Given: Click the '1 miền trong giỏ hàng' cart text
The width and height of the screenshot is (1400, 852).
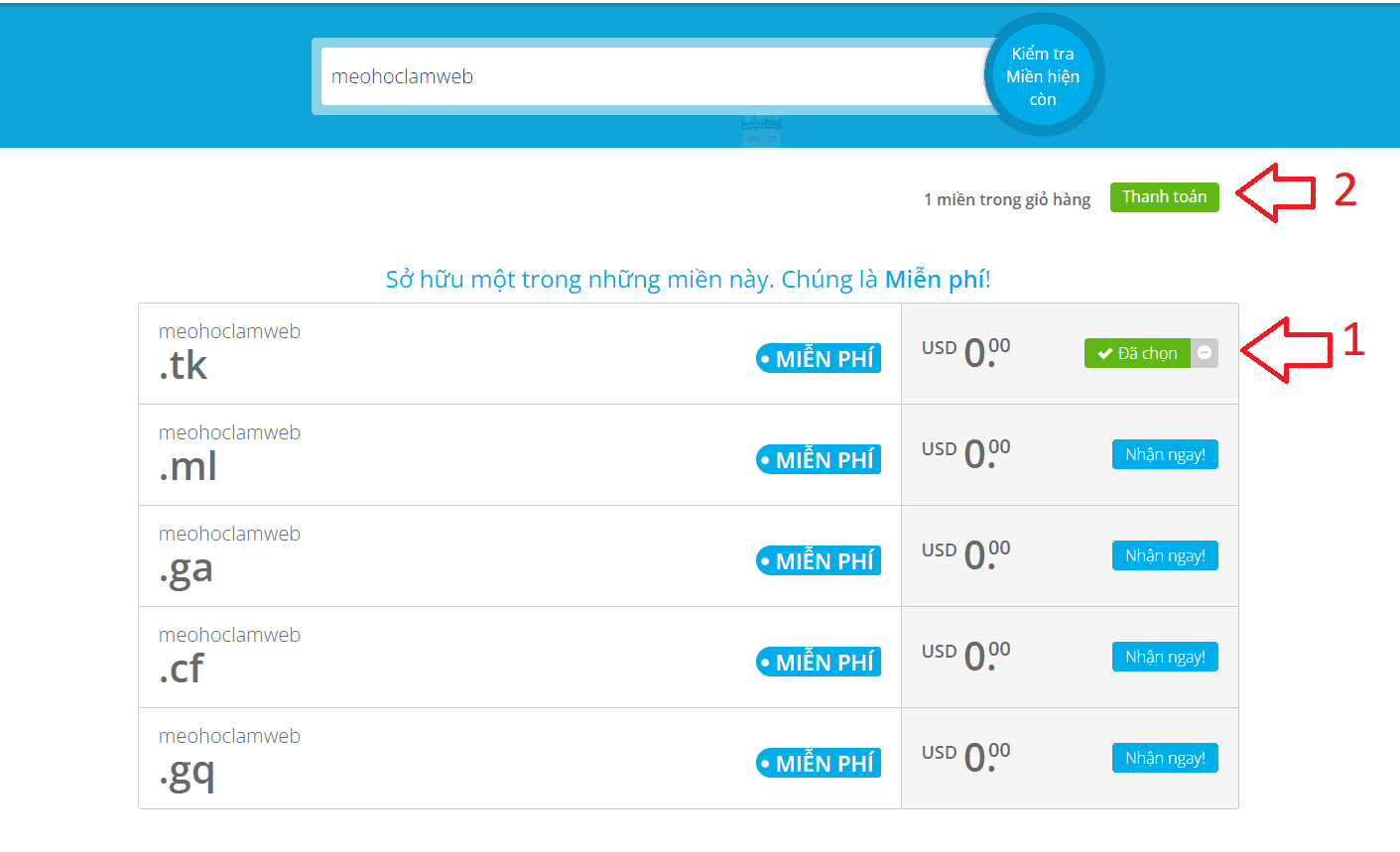Looking at the screenshot, I should point(1006,199).
